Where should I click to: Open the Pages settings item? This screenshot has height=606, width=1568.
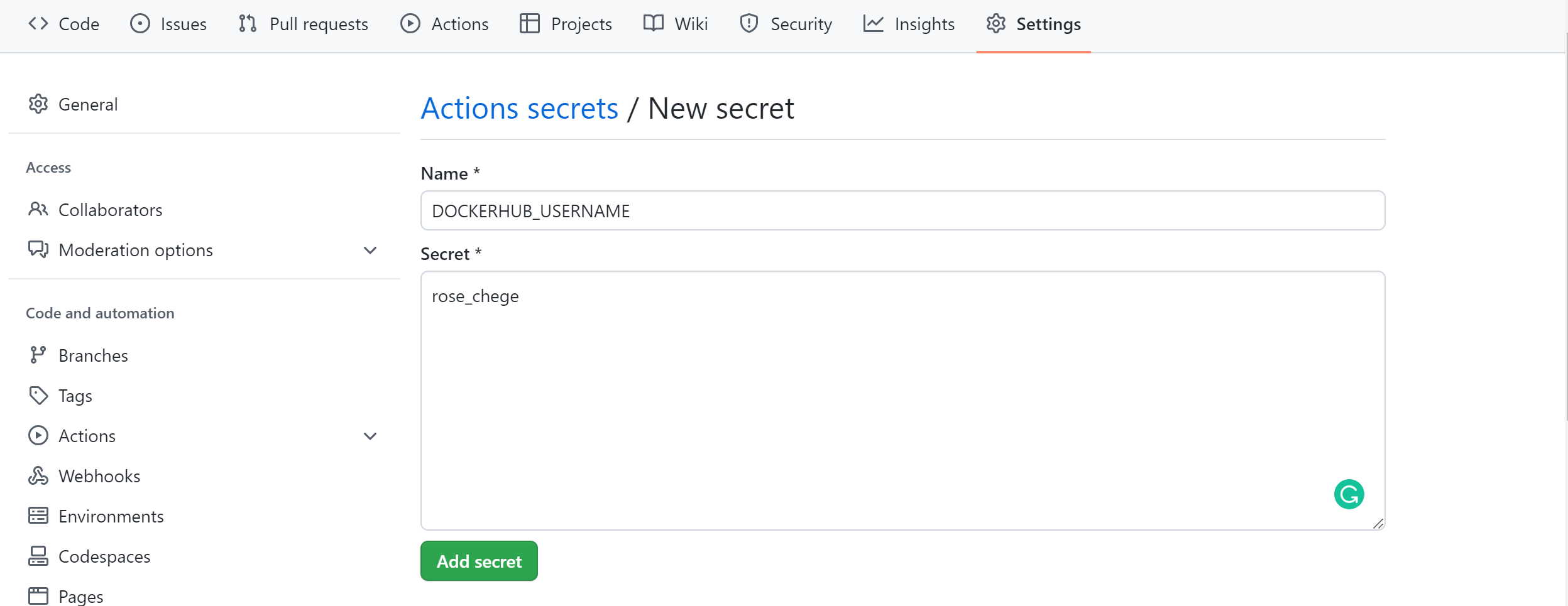click(x=80, y=596)
